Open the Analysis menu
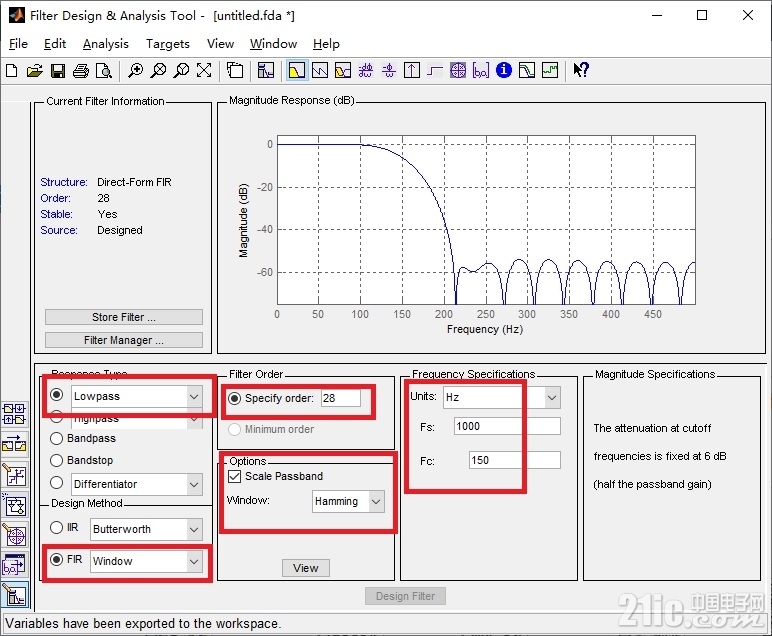This screenshot has width=772, height=636. (105, 44)
